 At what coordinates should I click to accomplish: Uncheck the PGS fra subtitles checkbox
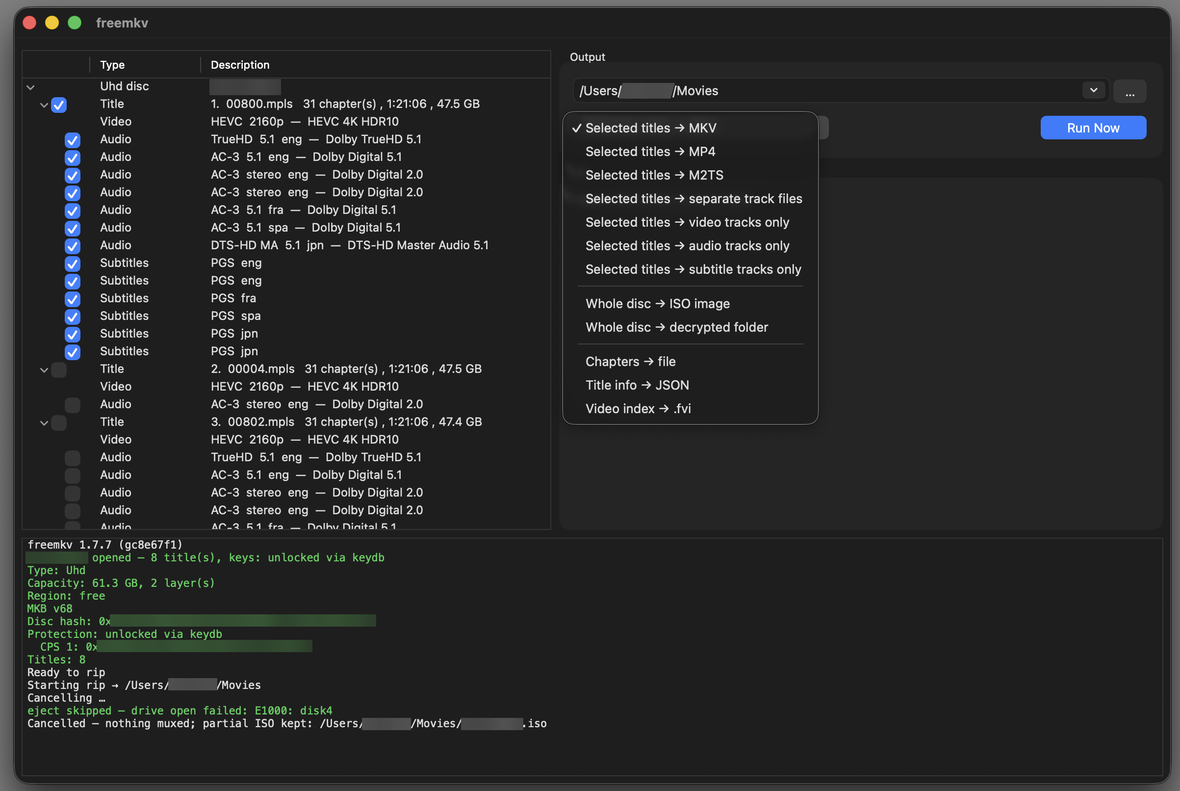[72, 299]
